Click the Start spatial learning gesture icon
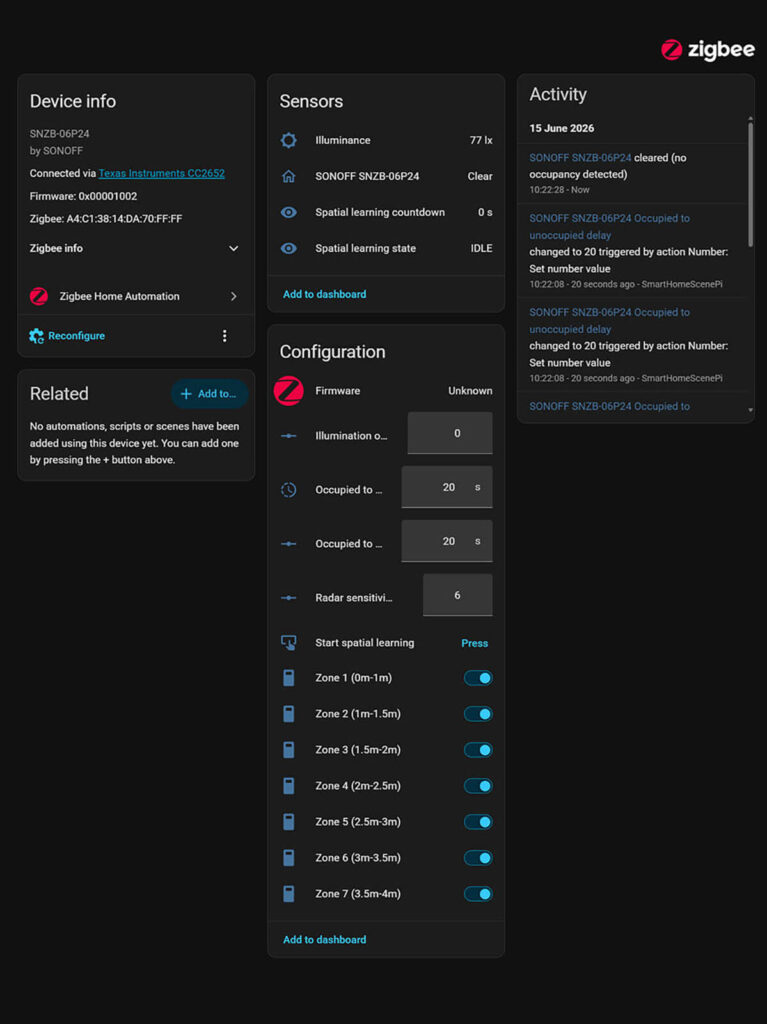The height and width of the screenshot is (1024, 767). pos(288,643)
